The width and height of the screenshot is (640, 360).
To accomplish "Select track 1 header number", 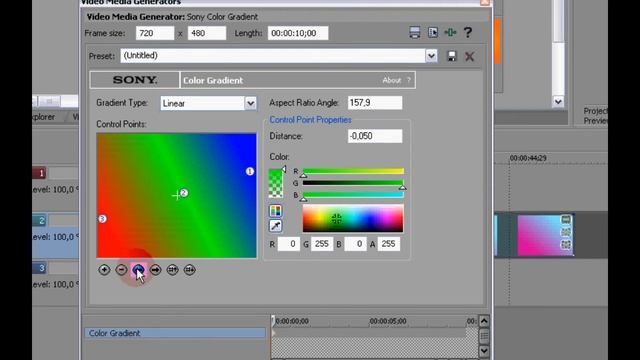I will [40, 173].
